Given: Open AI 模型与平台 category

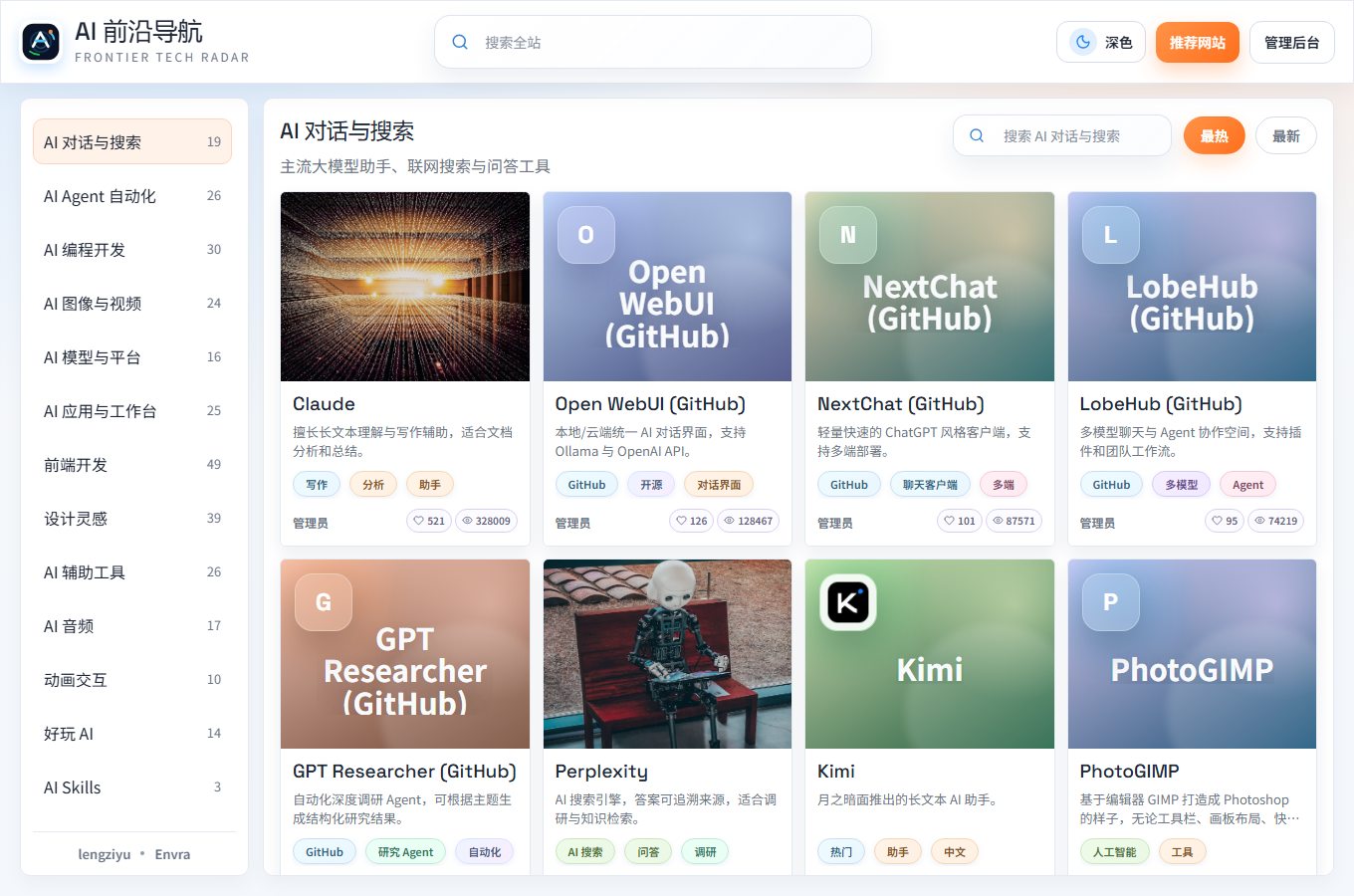Looking at the screenshot, I should click(132, 357).
